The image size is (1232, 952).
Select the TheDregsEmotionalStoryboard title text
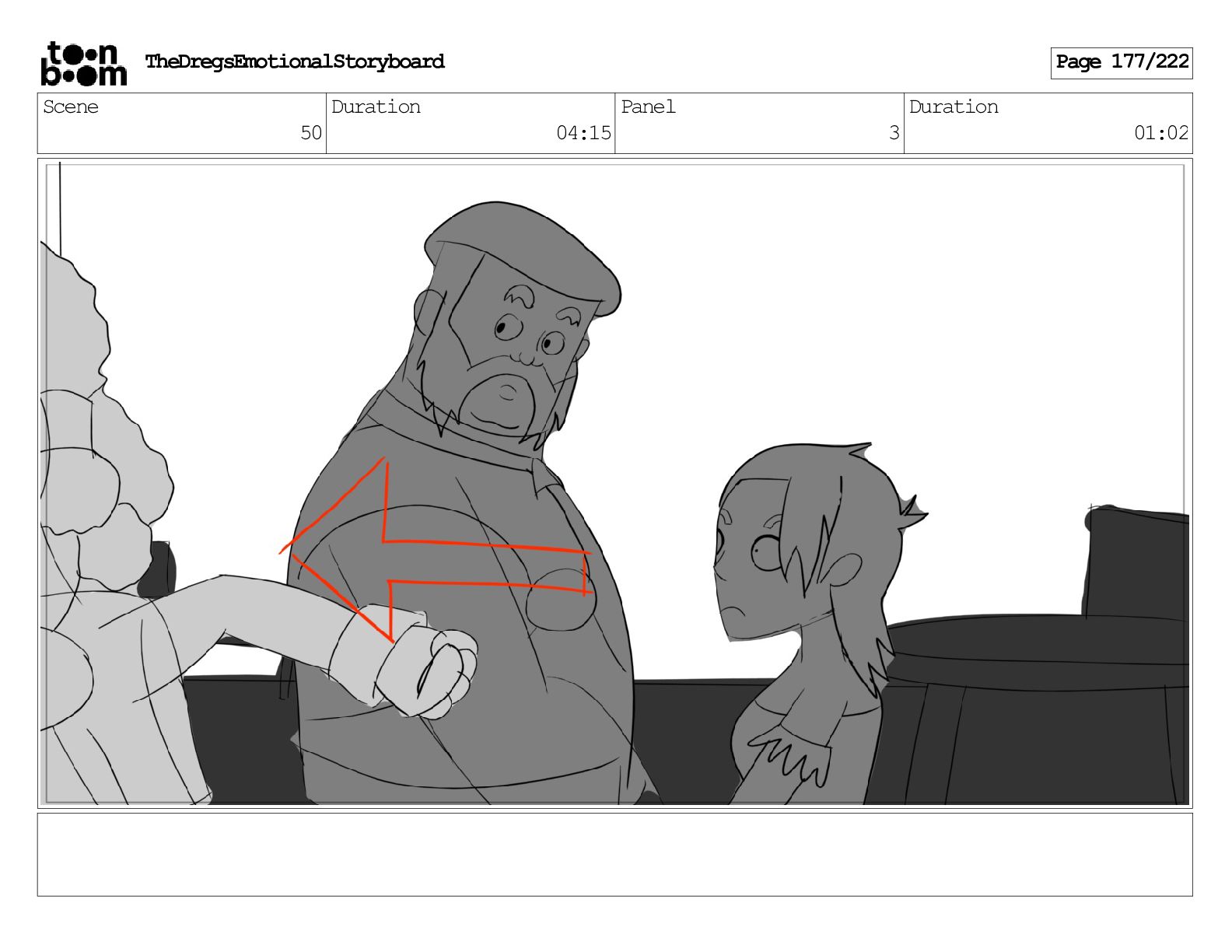click(x=295, y=61)
